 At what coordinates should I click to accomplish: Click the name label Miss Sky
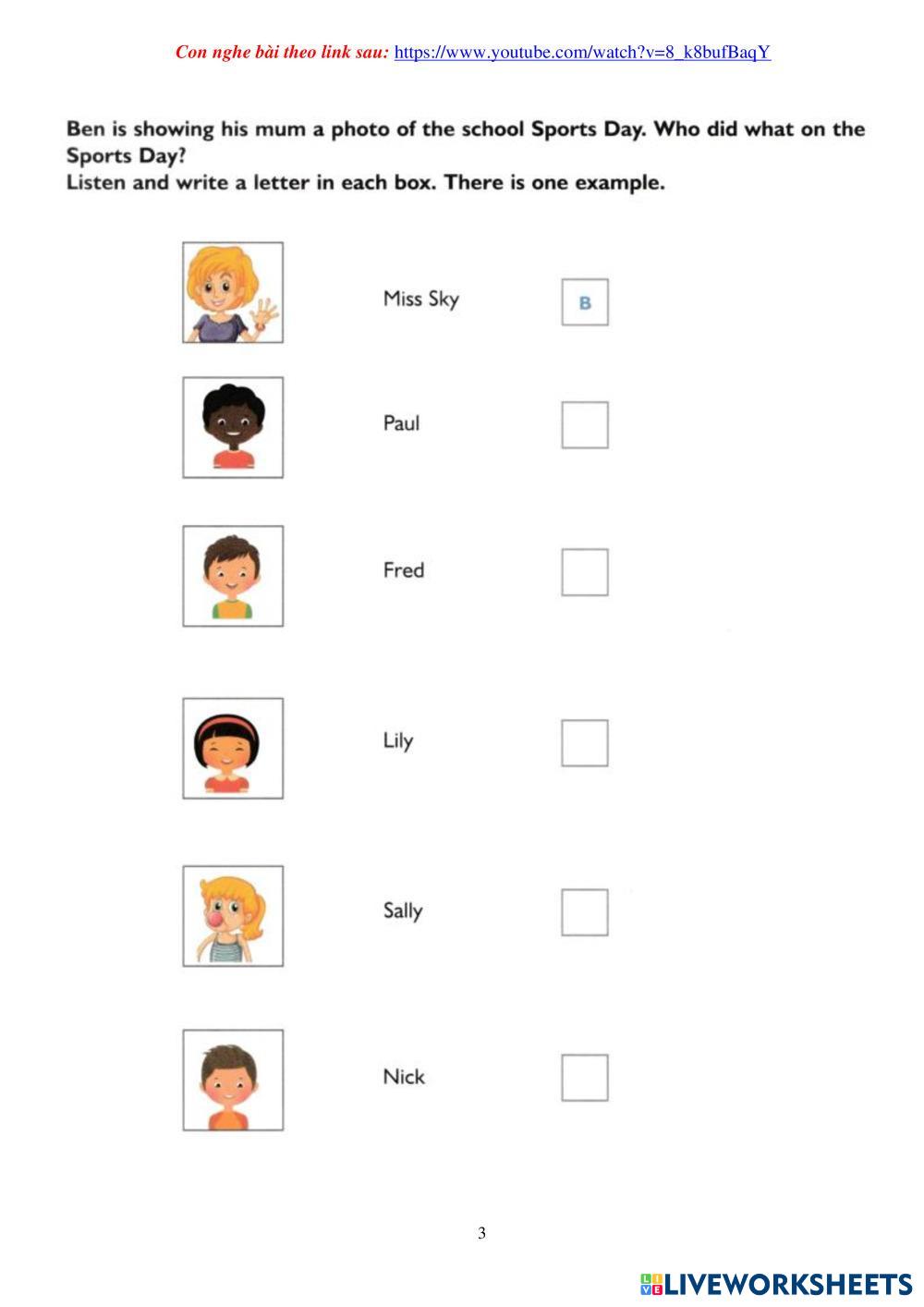coord(420,299)
